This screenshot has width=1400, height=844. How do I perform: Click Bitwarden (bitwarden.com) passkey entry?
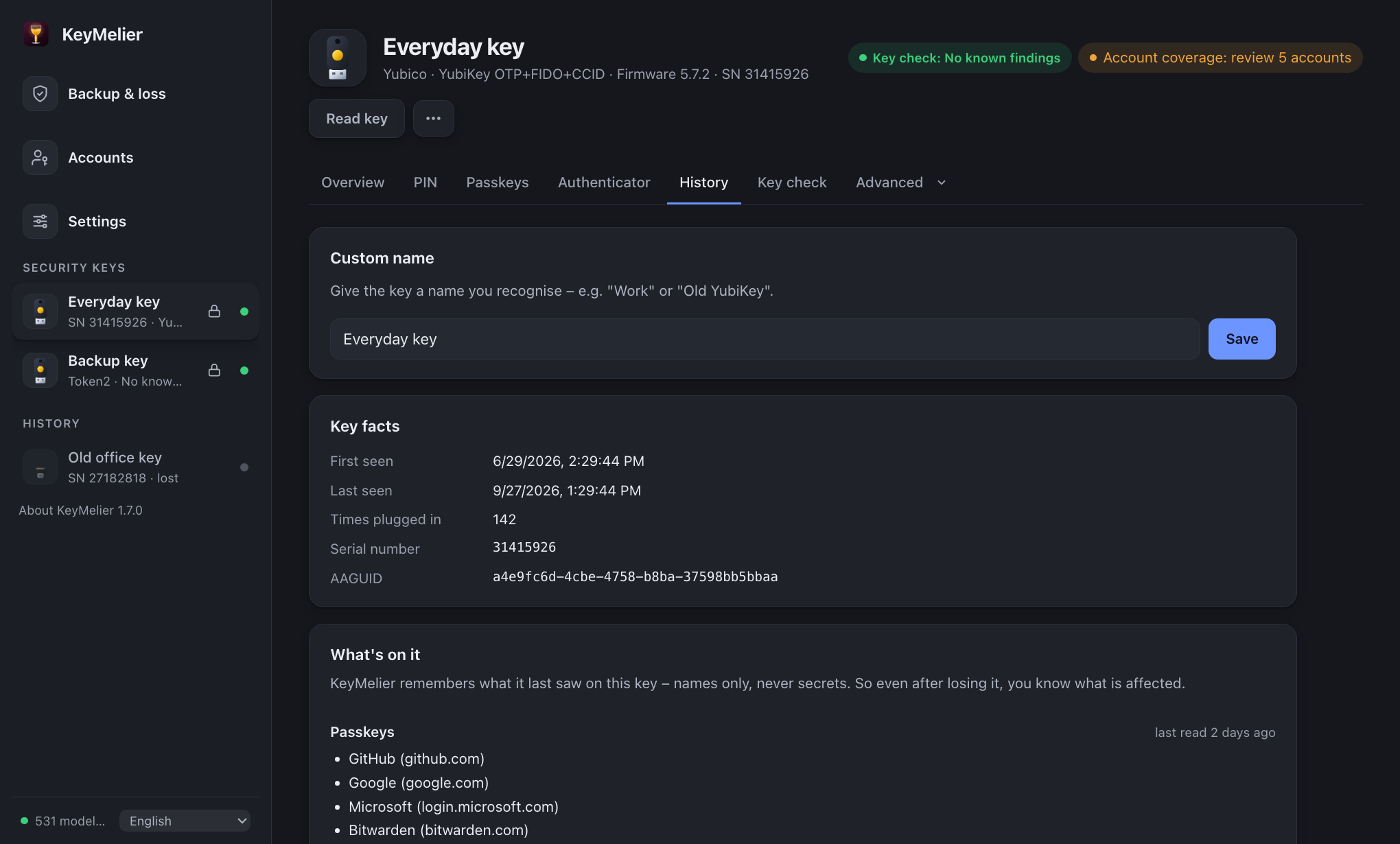point(438,830)
